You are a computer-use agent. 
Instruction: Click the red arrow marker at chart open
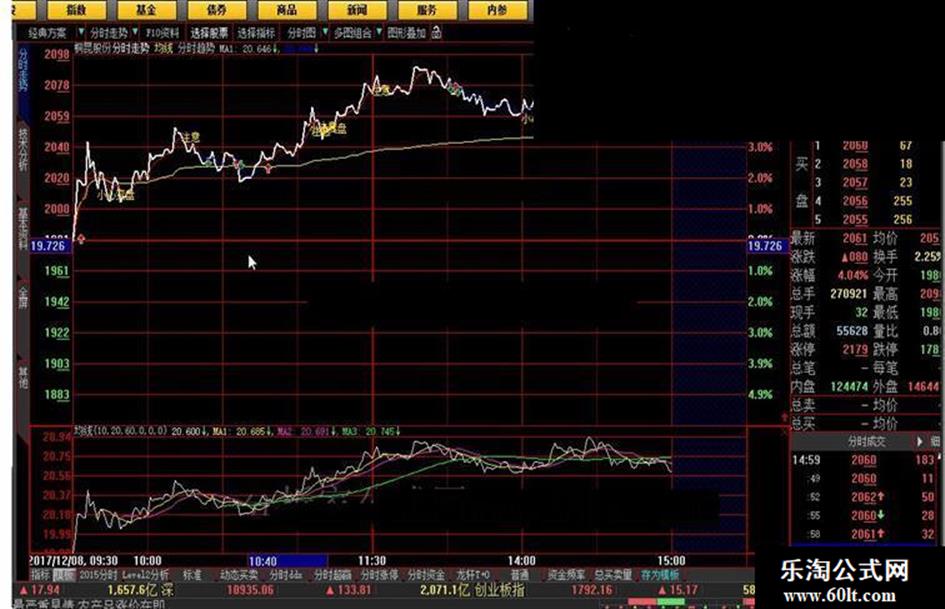[81, 239]
